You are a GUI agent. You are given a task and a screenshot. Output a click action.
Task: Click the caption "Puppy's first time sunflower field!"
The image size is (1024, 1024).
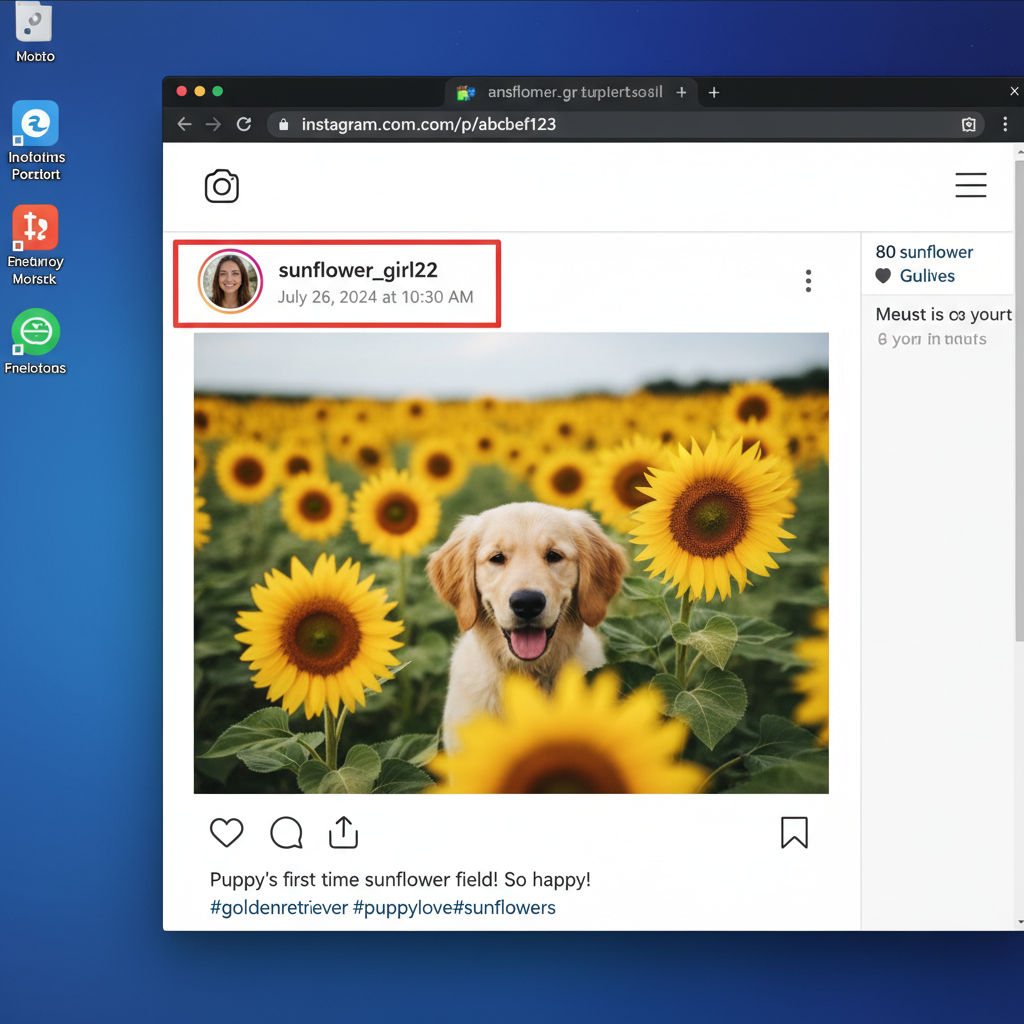click(x=354, y=880)
